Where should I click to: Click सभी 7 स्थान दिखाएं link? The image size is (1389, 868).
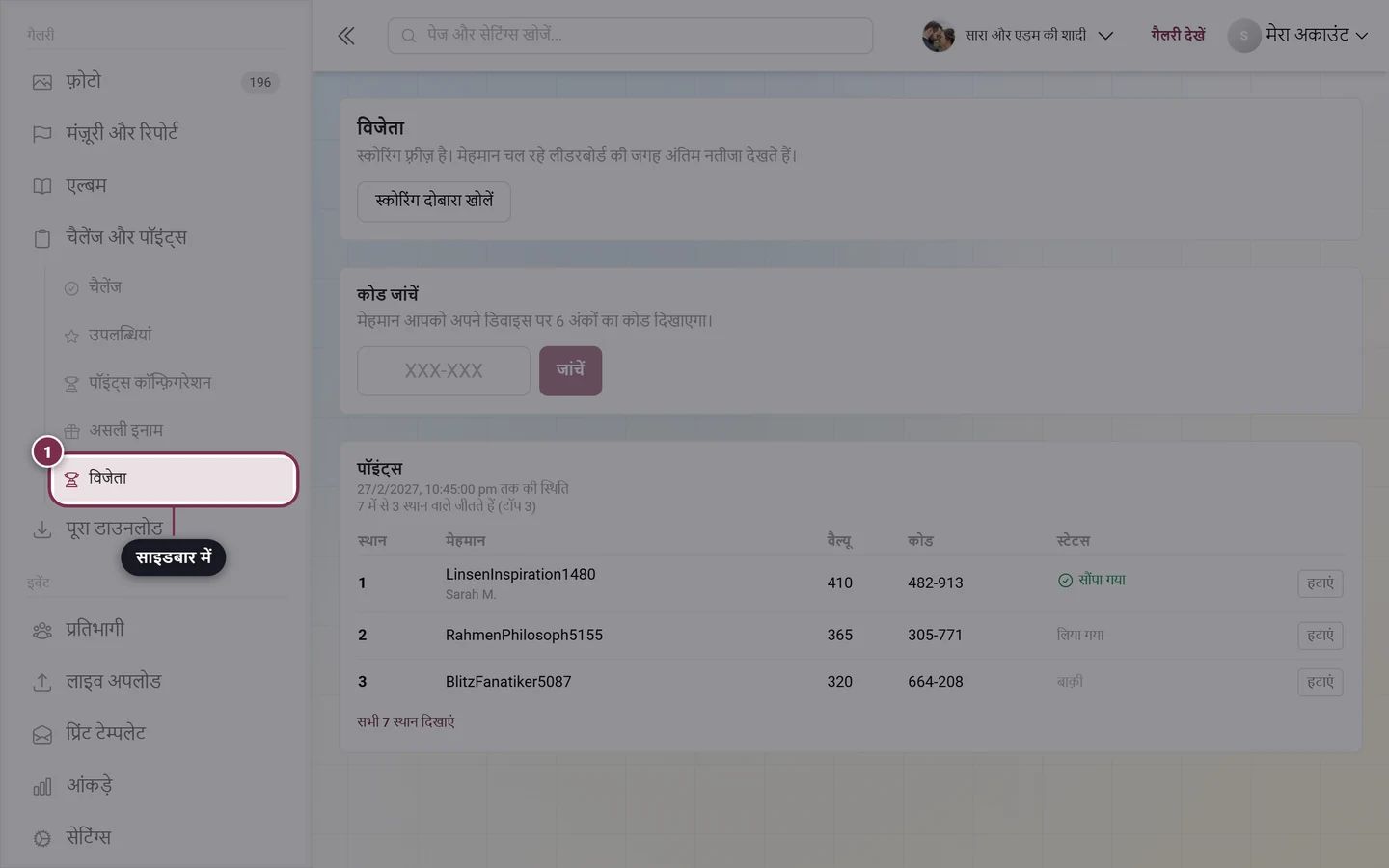[406, 722]
